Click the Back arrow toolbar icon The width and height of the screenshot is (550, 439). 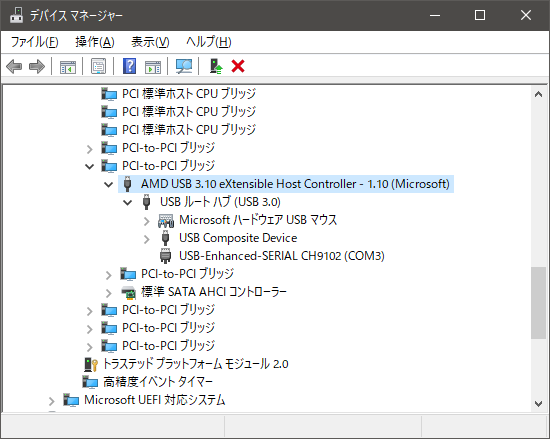point(14,66)
